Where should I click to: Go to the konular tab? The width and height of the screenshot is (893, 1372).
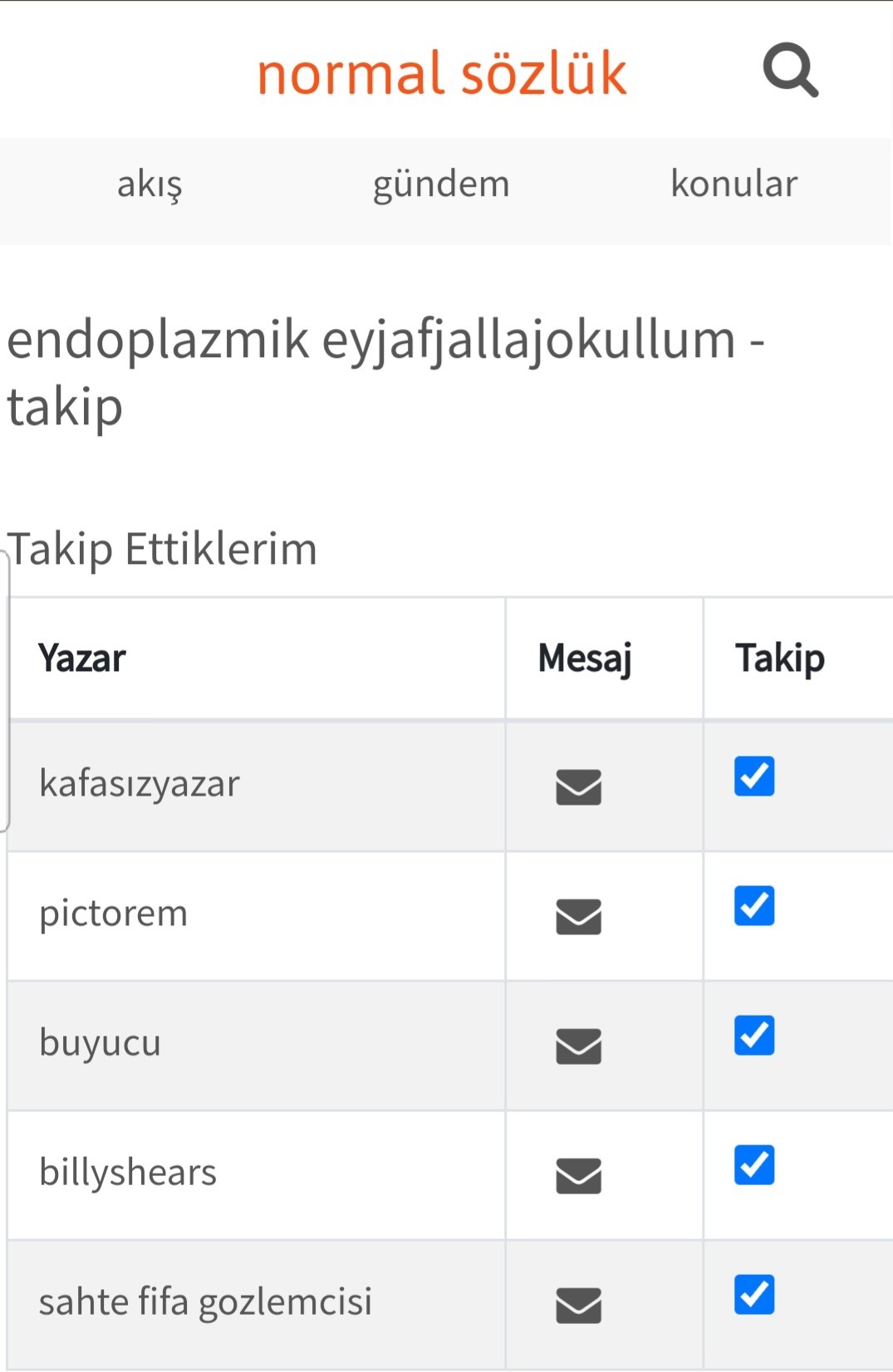click(734, 184)
